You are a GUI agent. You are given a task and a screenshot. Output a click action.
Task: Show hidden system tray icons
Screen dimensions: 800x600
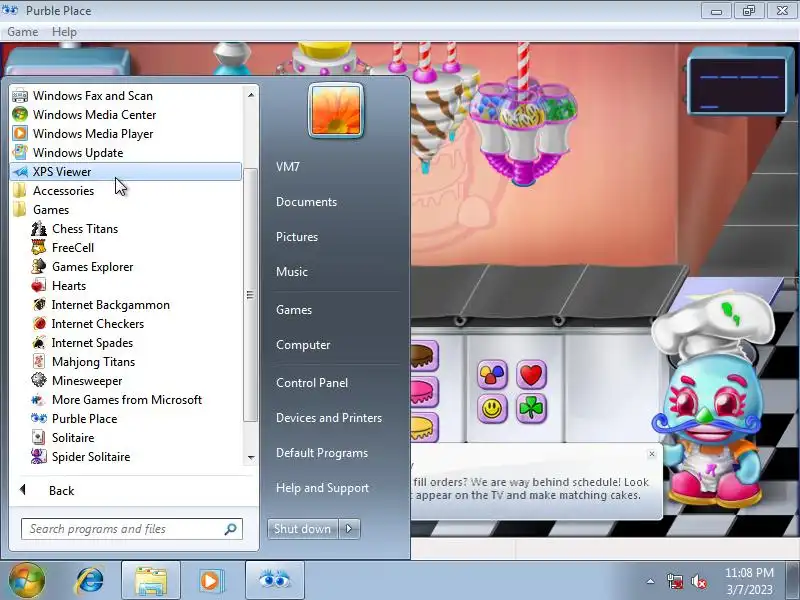click(651, 581)
